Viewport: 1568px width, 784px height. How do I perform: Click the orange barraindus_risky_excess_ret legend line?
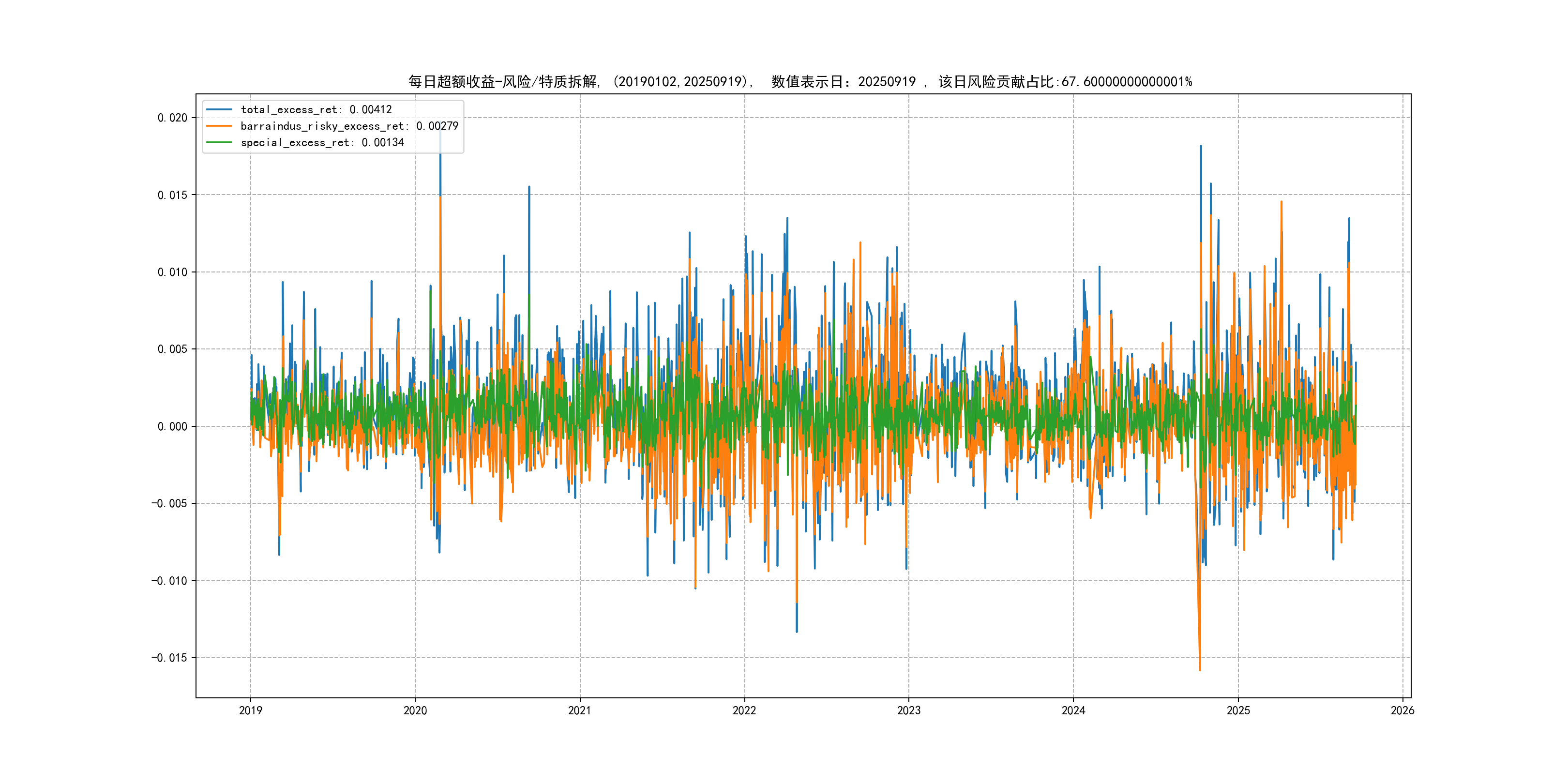click(x=219, y=126)
